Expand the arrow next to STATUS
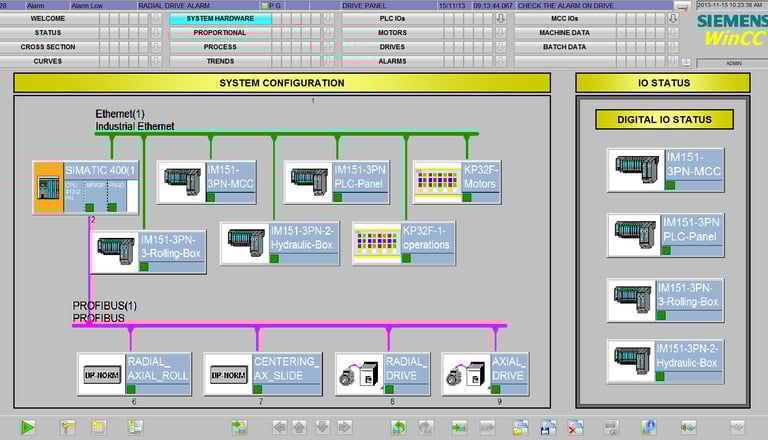The height and width of the screenshot is (440, 768). (x=156, y=33)
